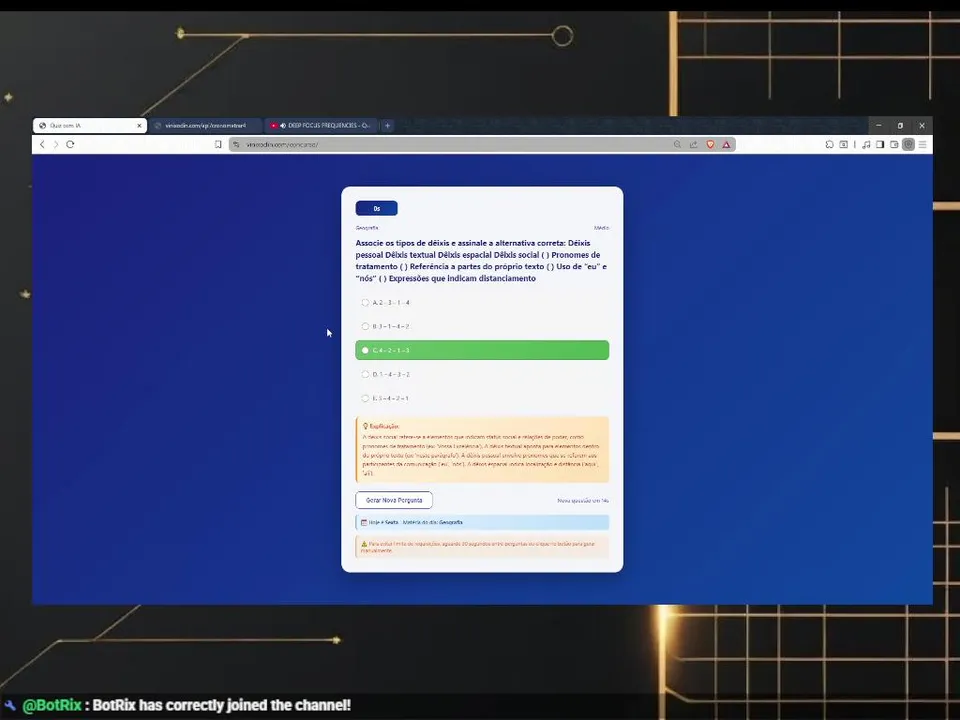This screenshot has width=960, height=720.
Task: Mute audio icon on DEEP FOCUS FREQUENCIES tab
Action: click(283, 126)
